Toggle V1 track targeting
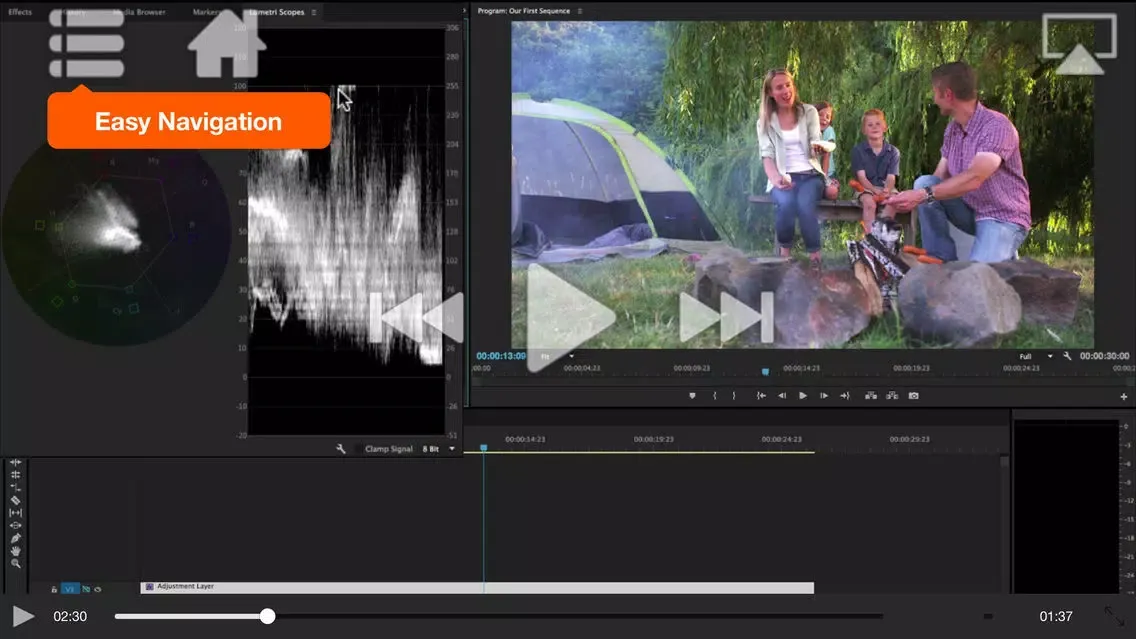1136x639 pixels. point(70,589)
